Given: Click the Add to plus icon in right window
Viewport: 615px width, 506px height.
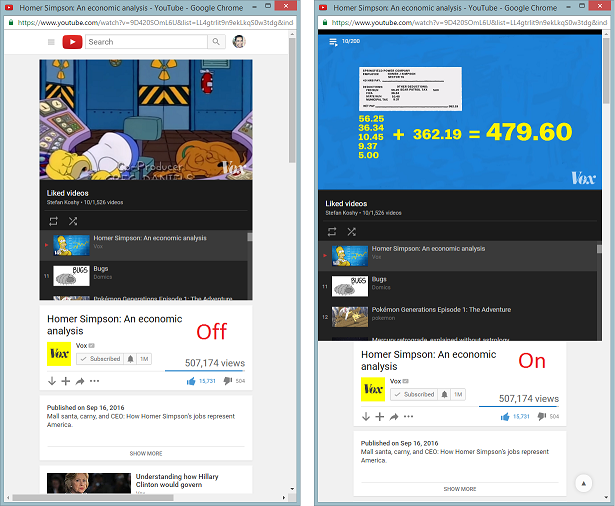Looking at the screenshot, I should (380, 417).
